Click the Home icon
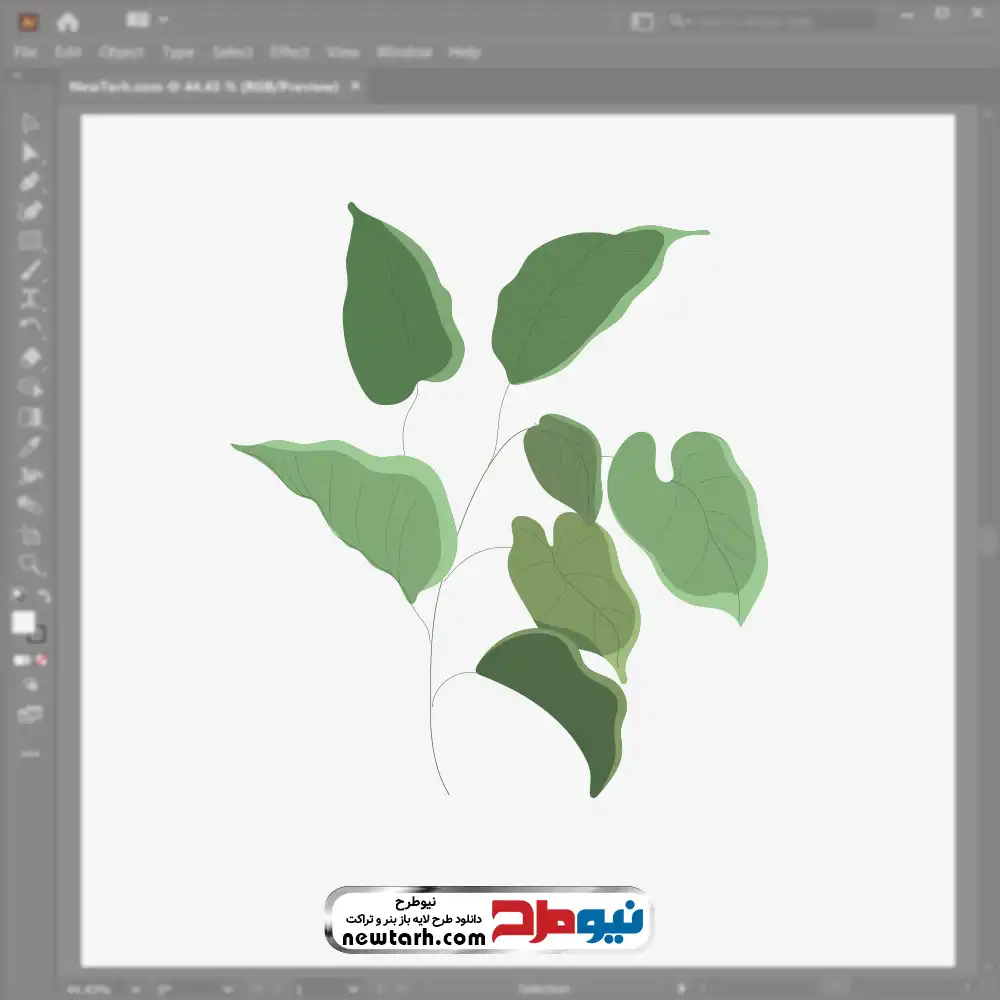Screen dimensions: 1000x1000 pyautogui.click(x=67, y=22)
